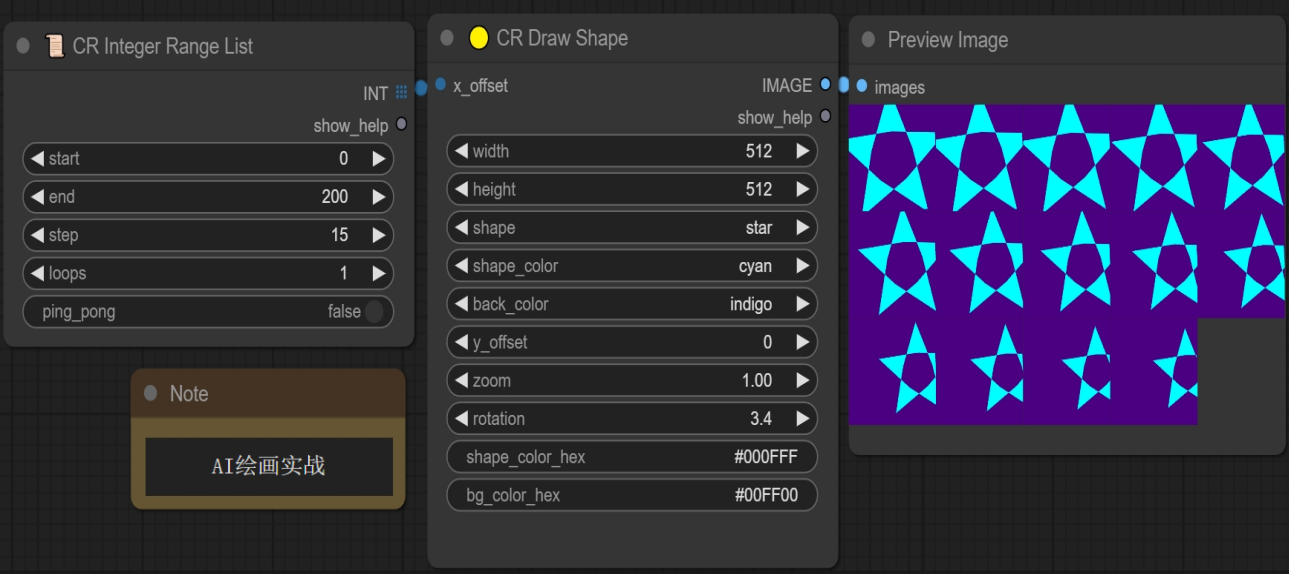Collapse the Note node dot
The height and width of the screenshot is (574, 1289).
coord(151,394)
